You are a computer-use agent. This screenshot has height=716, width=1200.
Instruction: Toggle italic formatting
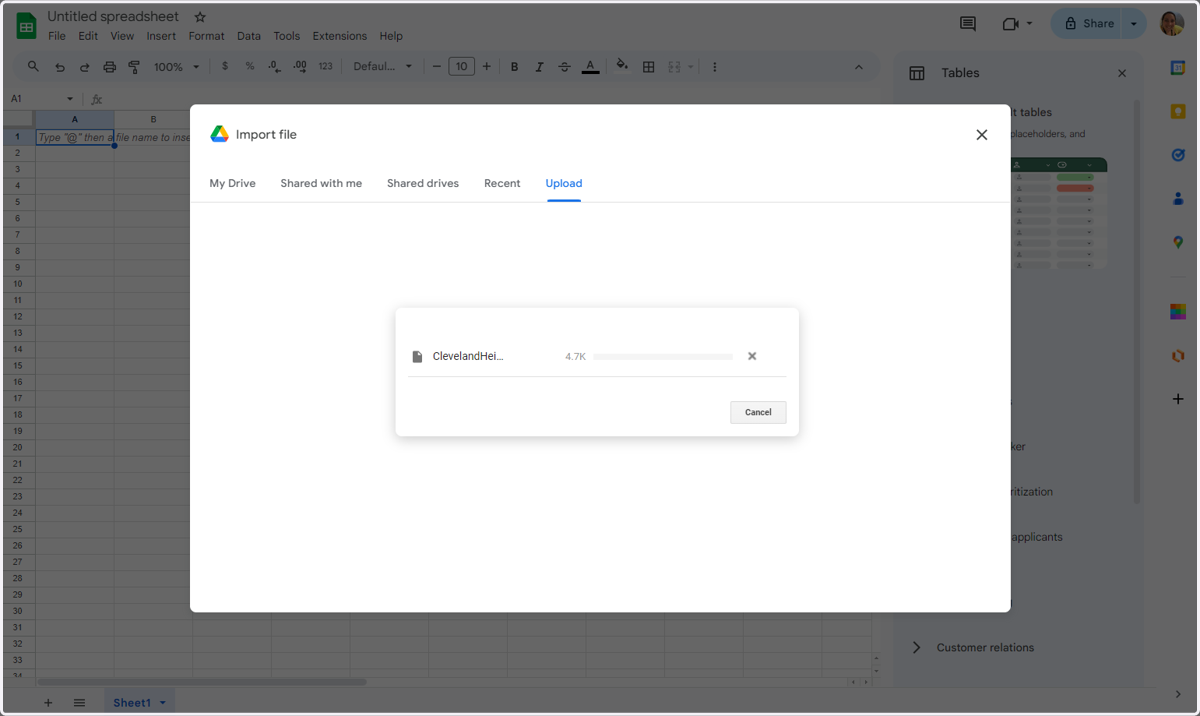coord(539,67)
